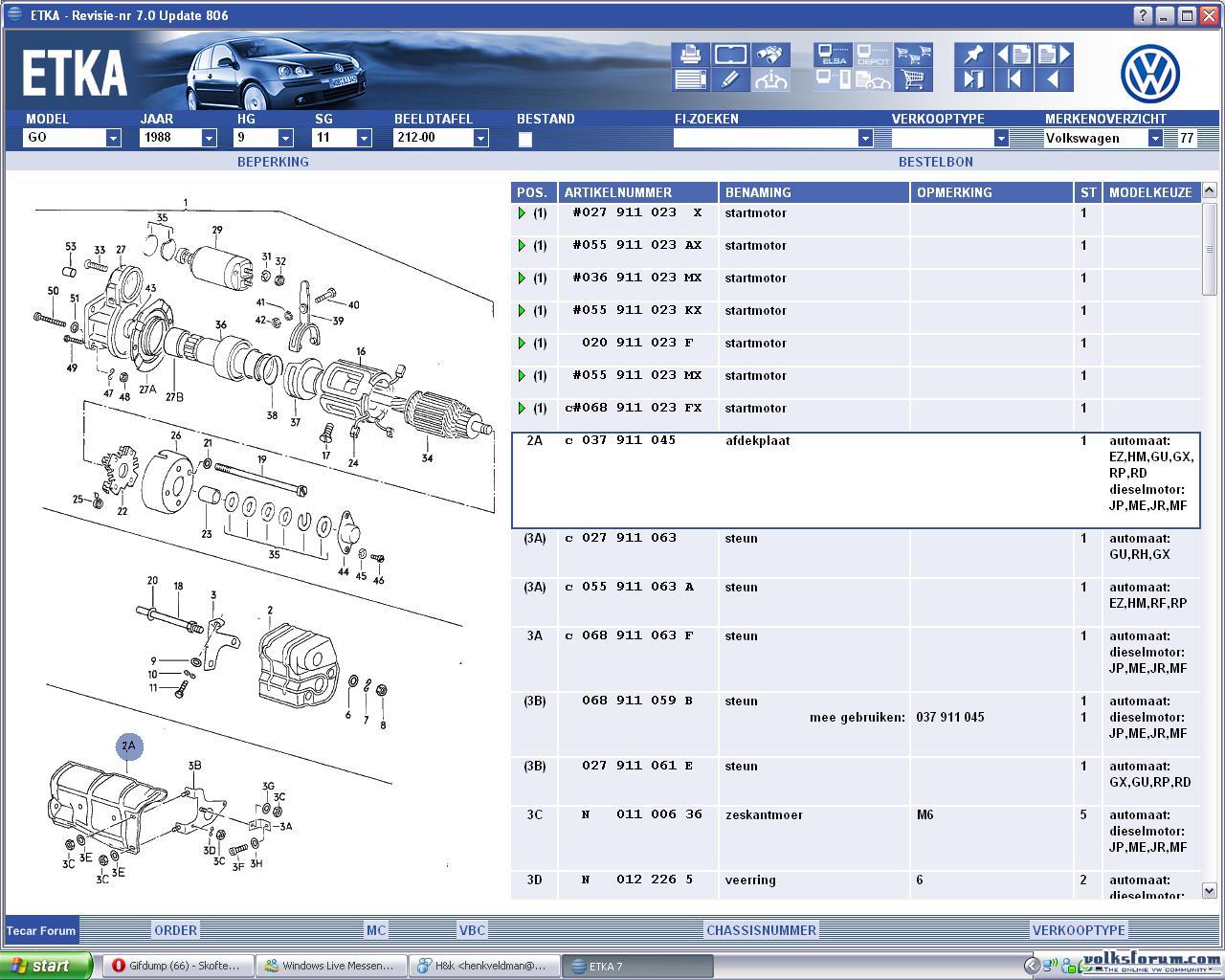Click the Tecar Forum button

point(41,930)
